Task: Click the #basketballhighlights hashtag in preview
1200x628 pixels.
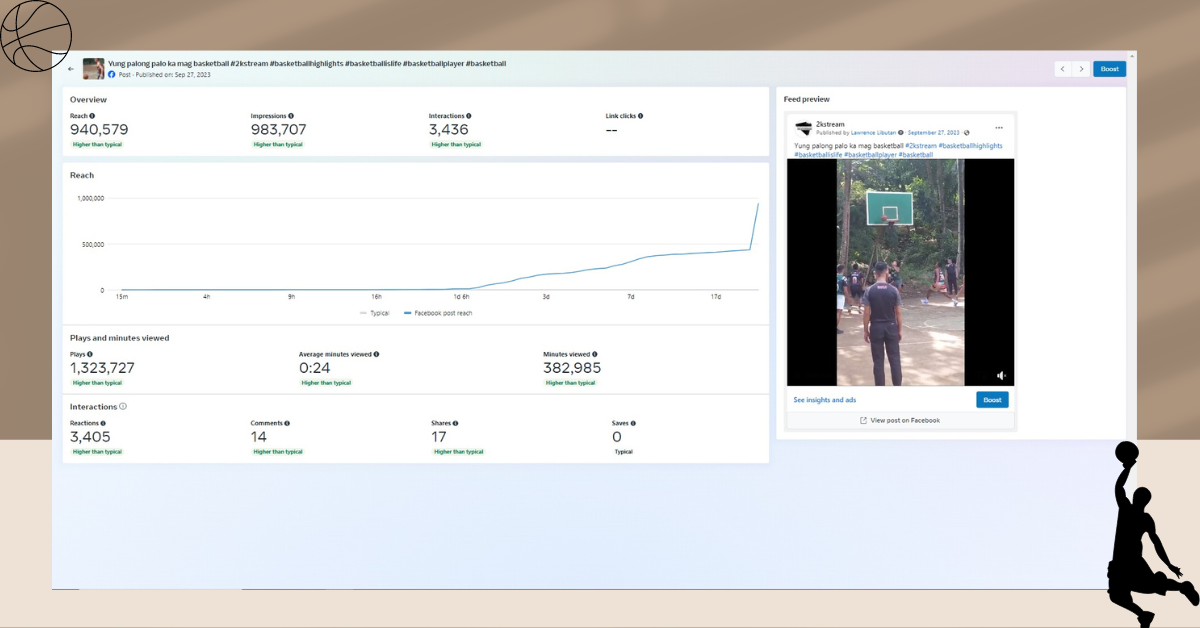Action: pos(970,146)
